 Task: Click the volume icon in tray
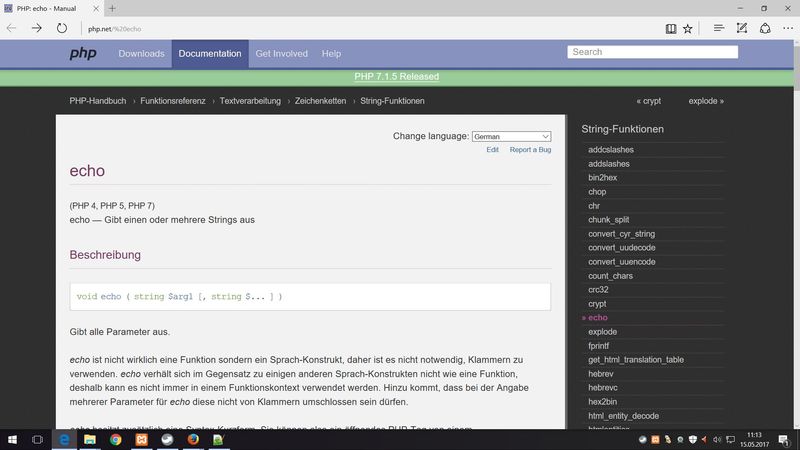click(717, 439)
